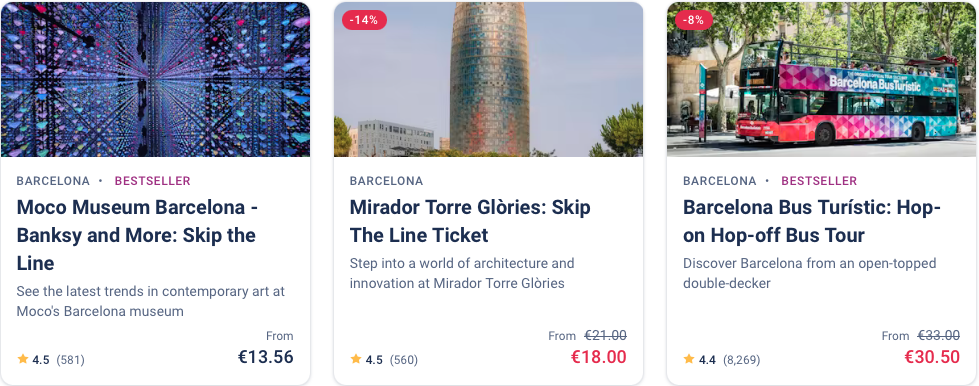979x386 pixels.
Task: Click the -8% discount badge
Action: [694, 20]
